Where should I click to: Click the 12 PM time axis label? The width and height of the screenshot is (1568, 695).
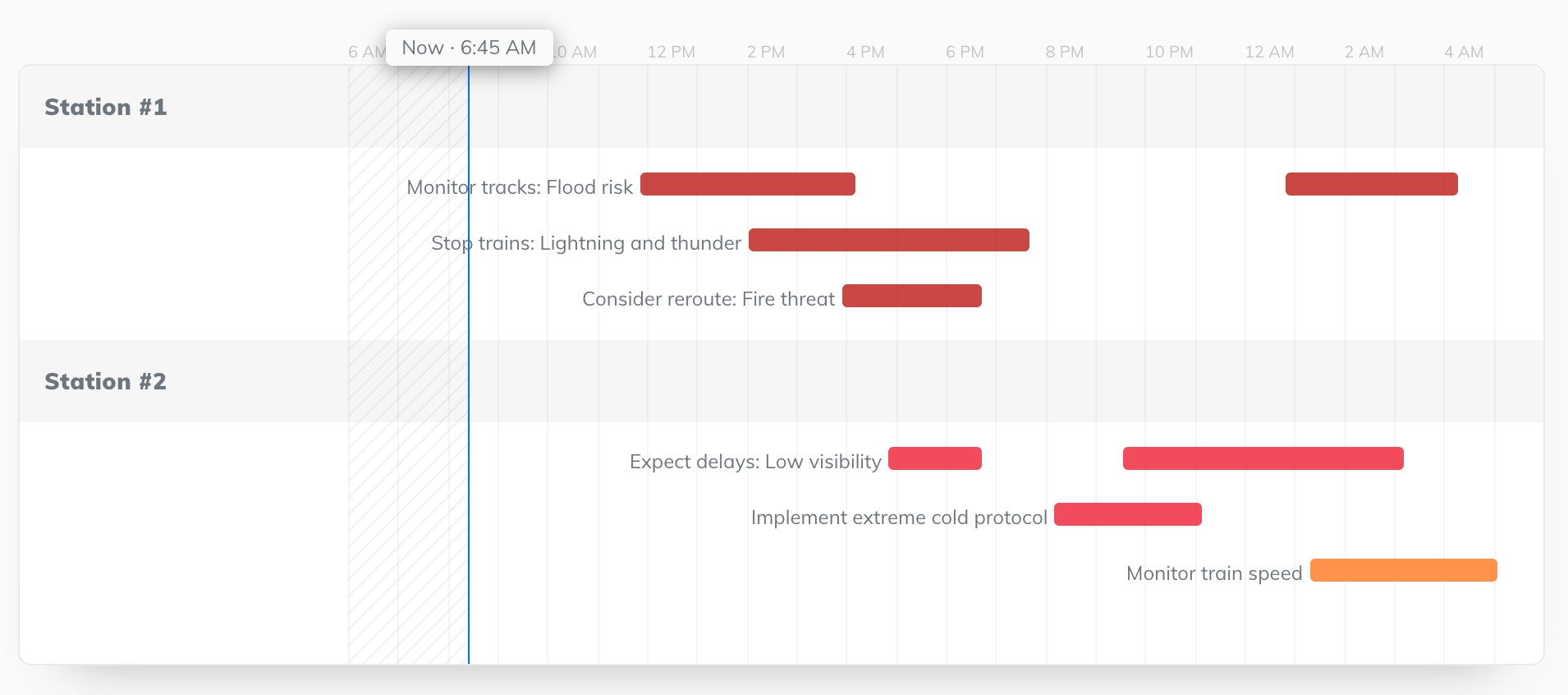(671, 52)
